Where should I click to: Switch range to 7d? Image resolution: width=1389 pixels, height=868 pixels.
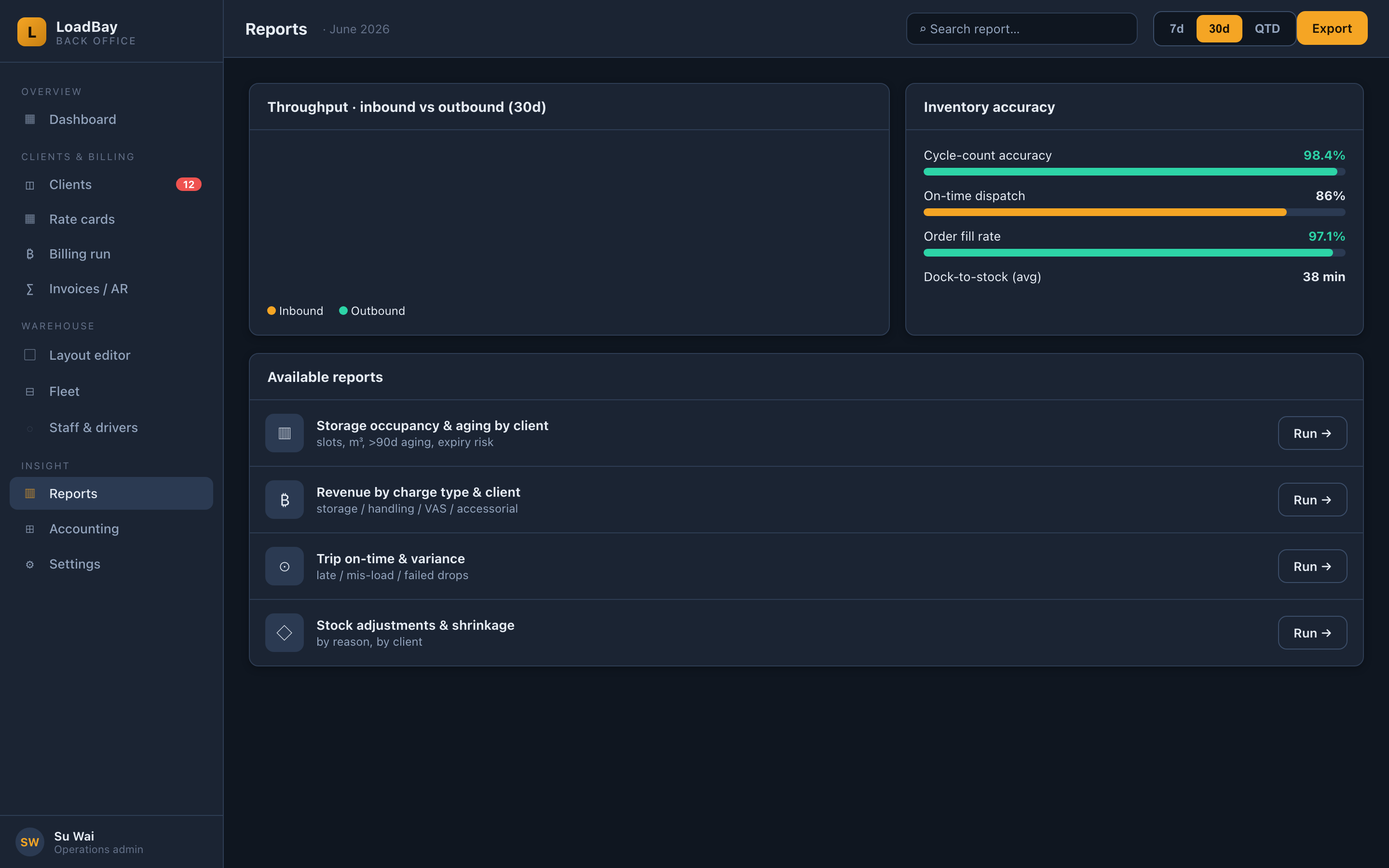pos(1176,29)
